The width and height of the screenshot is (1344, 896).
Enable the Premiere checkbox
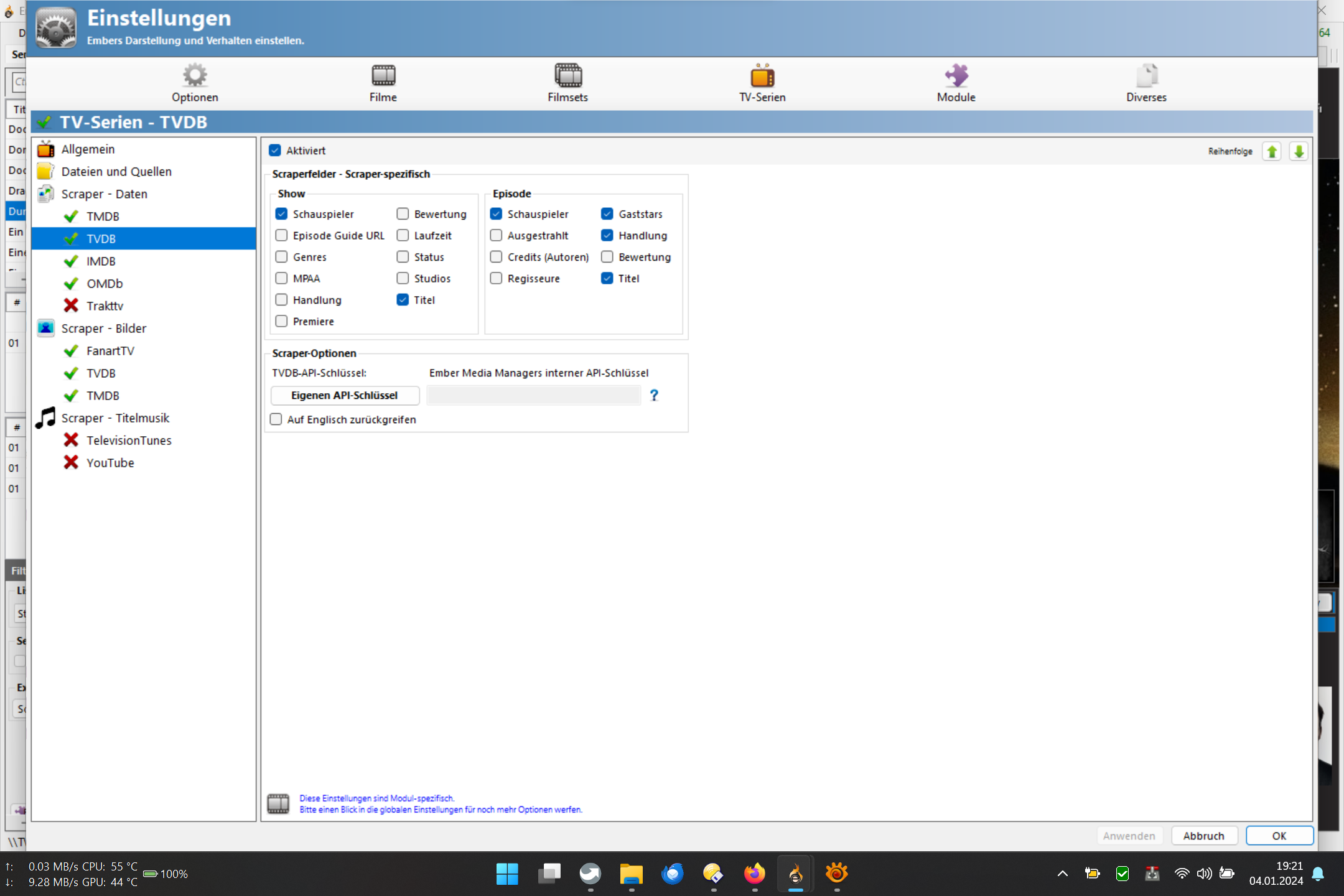pyautogui.click(x=281, y=321)
